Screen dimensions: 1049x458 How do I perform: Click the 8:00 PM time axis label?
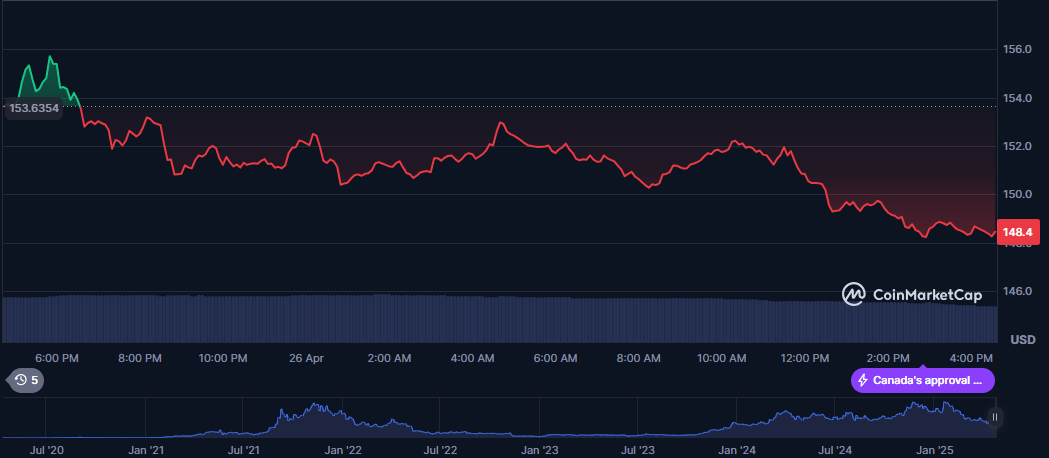[x=140, y=358]
